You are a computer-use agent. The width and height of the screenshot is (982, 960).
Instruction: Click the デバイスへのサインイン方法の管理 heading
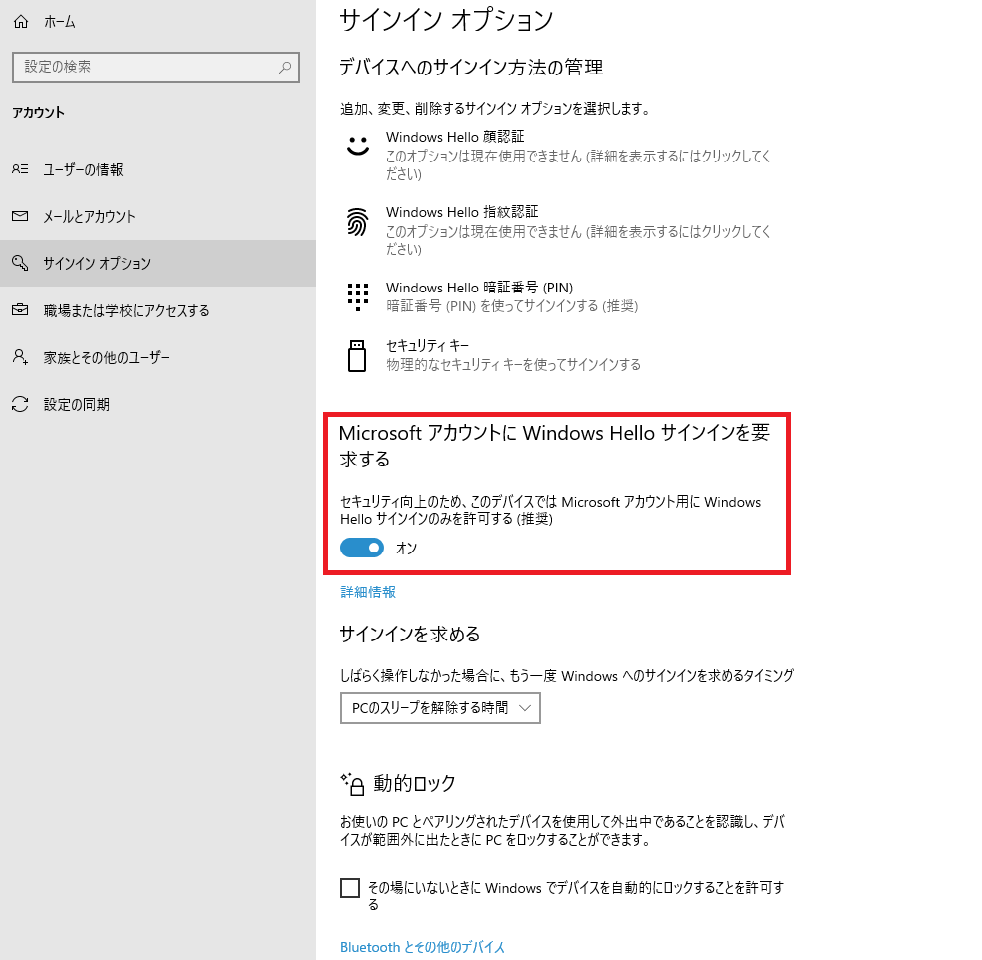(471, 67)
